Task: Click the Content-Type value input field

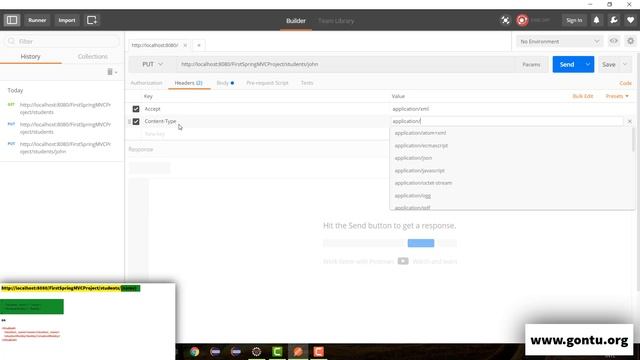Action: coord(506,121)
